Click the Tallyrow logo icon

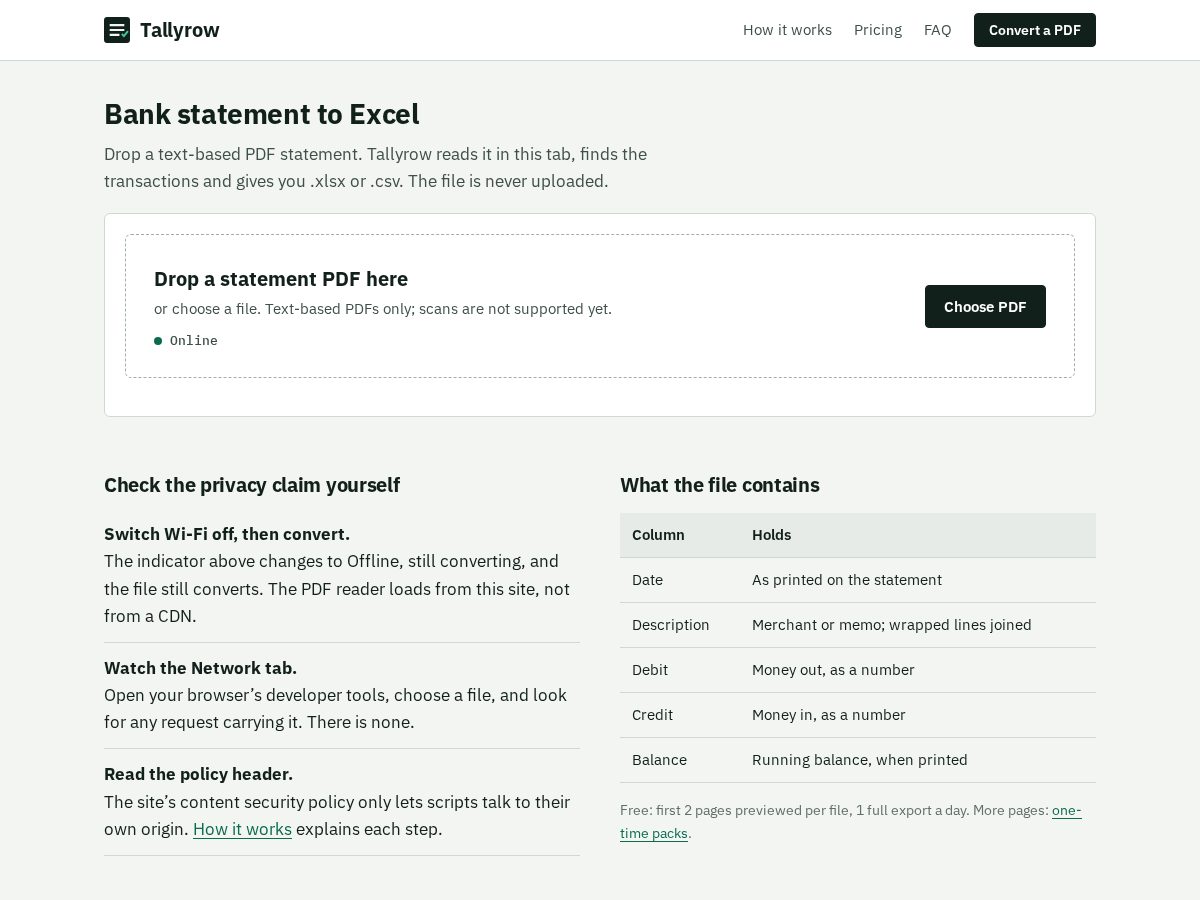click(x=117, y=30)
